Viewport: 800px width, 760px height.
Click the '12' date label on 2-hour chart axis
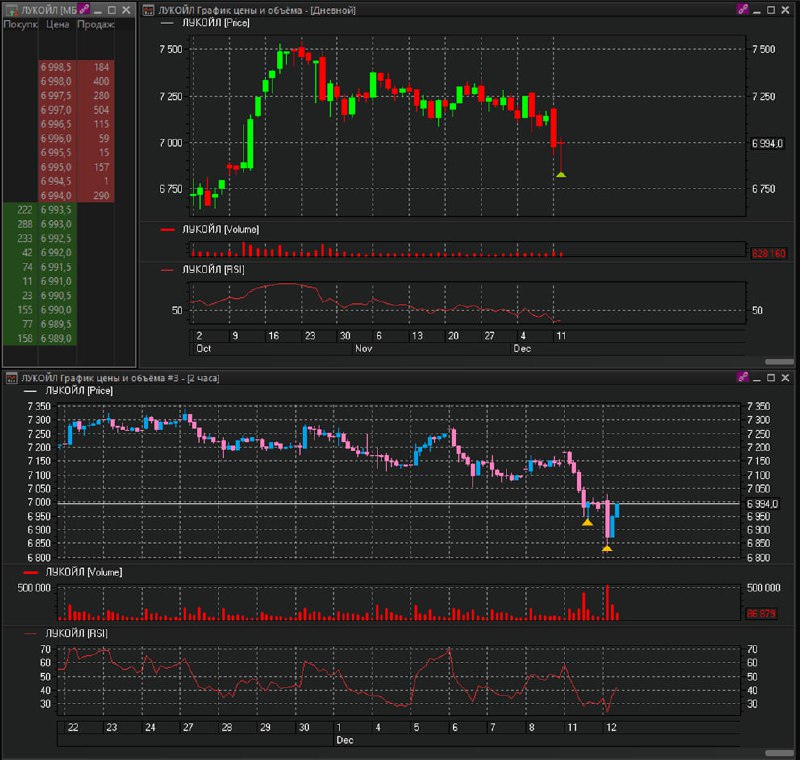(611, 728)
